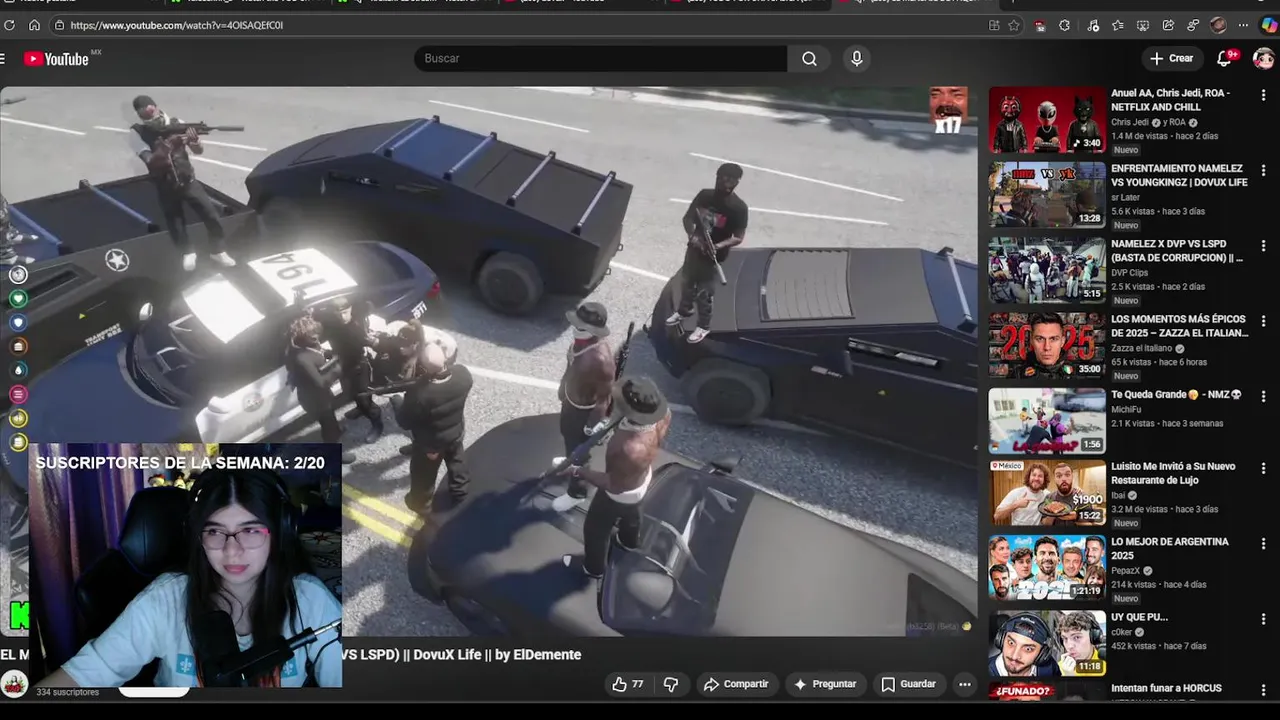Open the browser profile picture
The width and height of the screenshot is (1280, 720).
tap(1218, 25)
